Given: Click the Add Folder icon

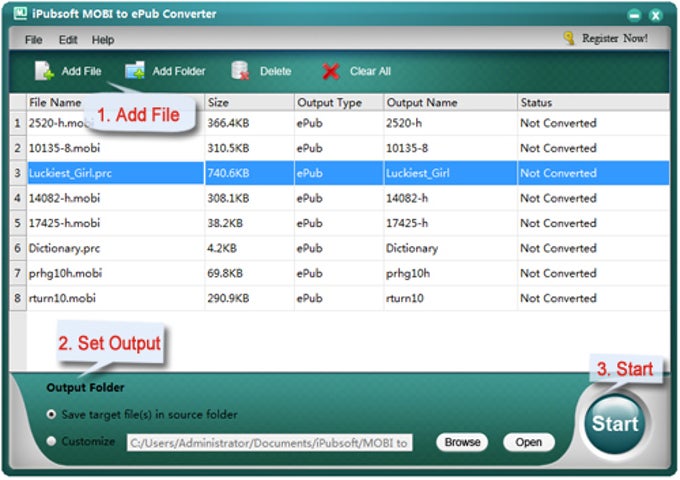Looking at the screenshot, I should 135,71.
